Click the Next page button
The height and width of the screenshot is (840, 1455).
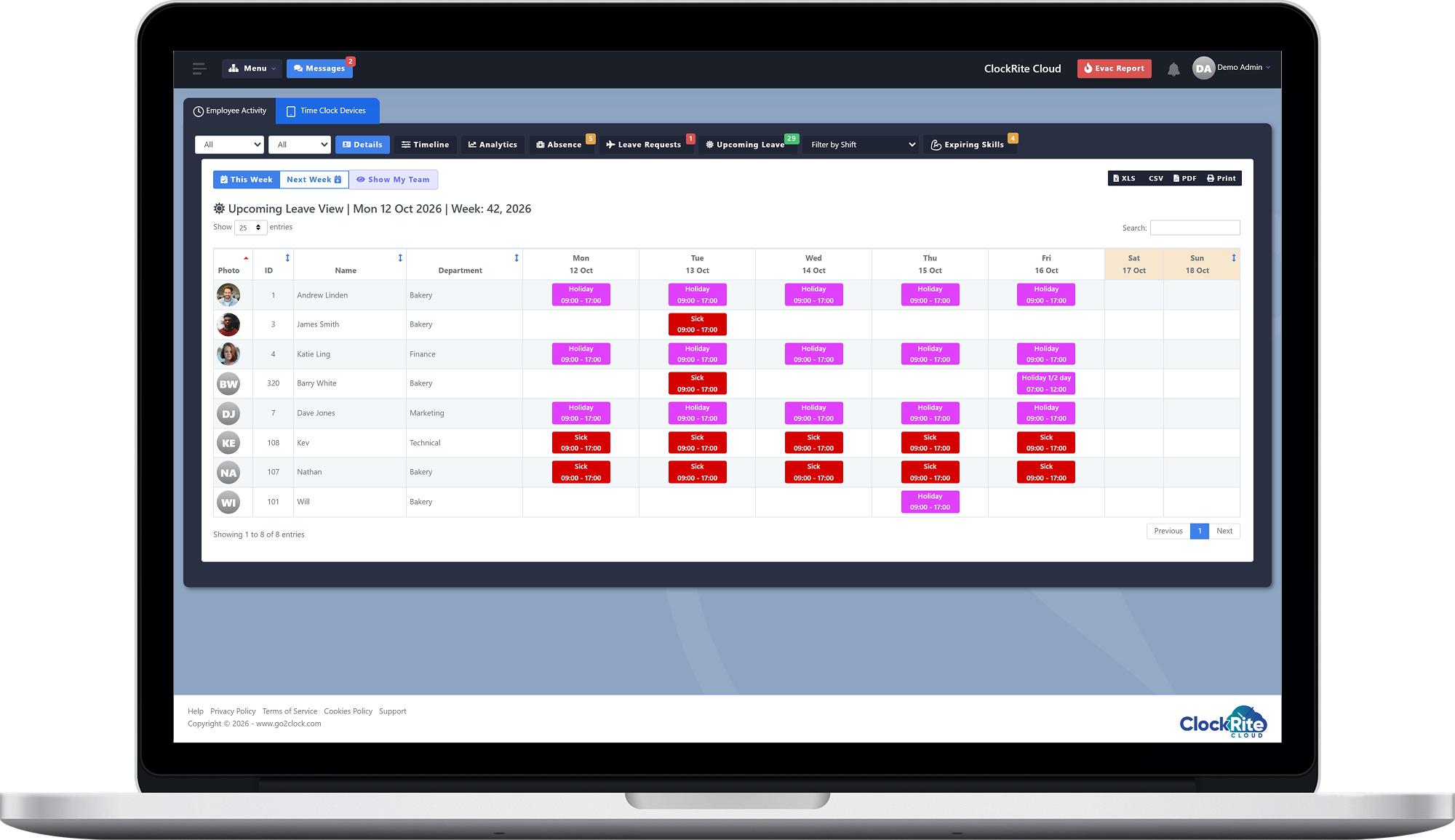[1224, 531]
